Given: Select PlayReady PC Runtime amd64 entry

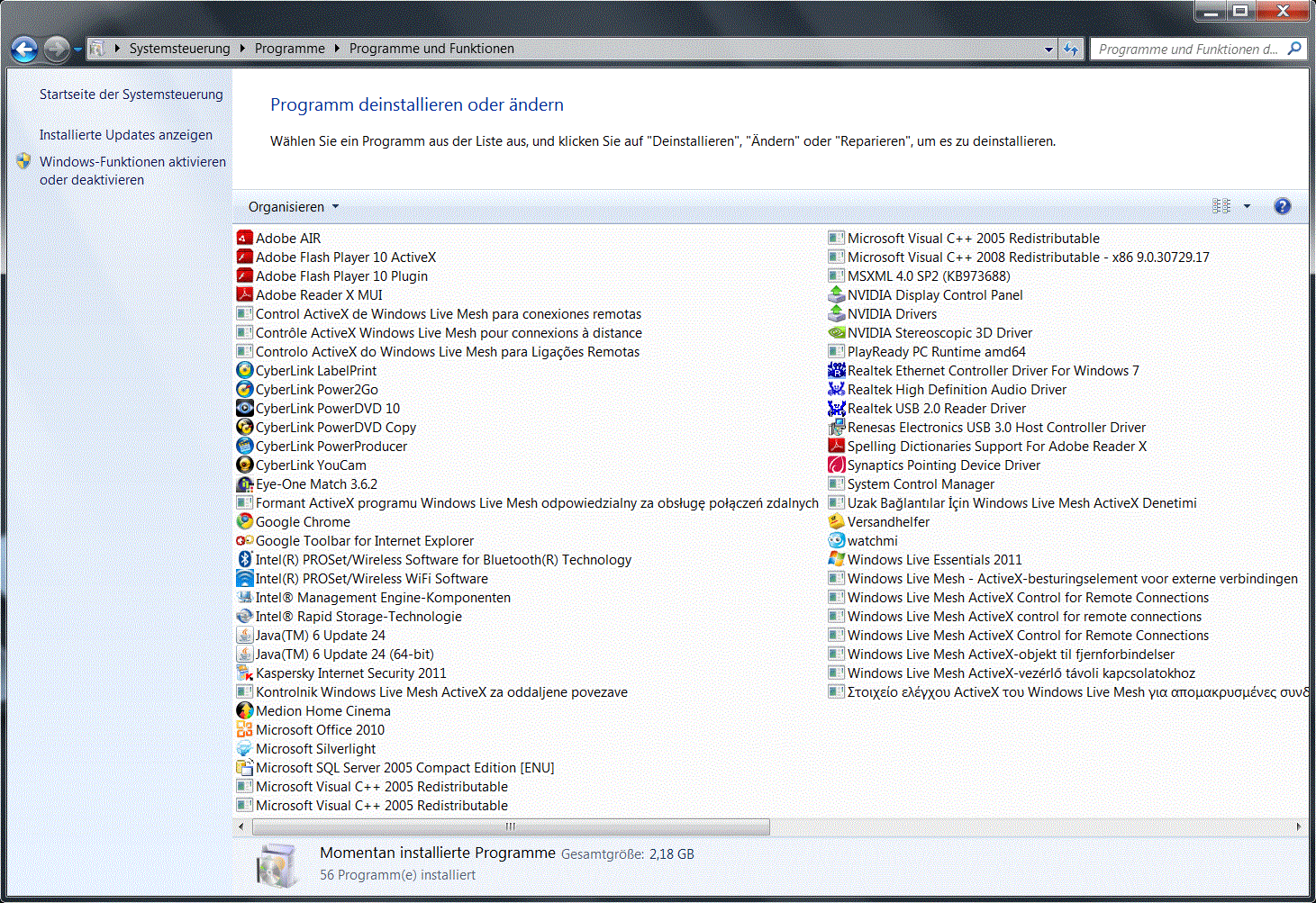Looking at the screenshot, I should click(x=927, y=351).
